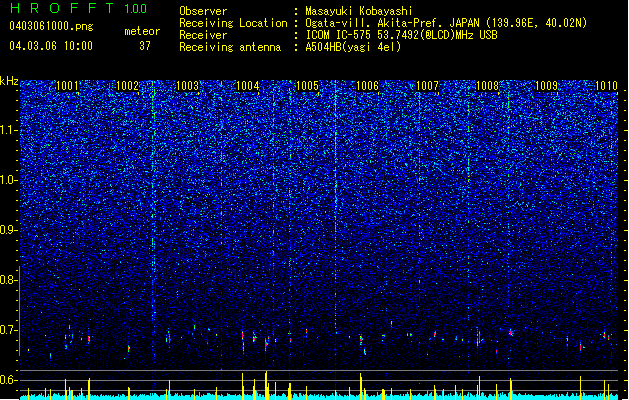This screenshot has height=400, width=629.
Task: Click the observer name Masayuki Kobayashi
Action: [x=359, y=11]
